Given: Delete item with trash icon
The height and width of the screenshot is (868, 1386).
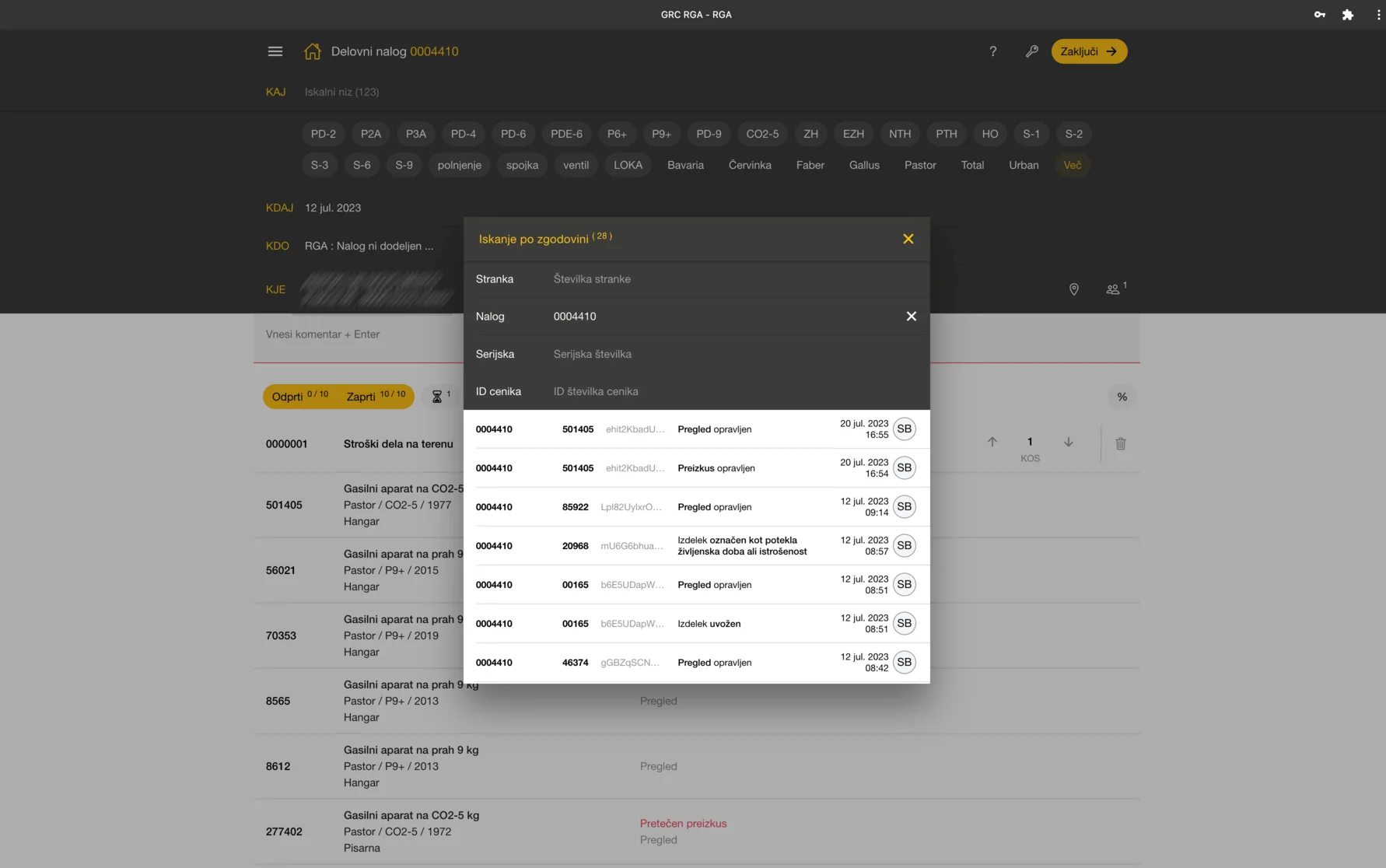Looking at the screenshot, I should (1120, 443).
